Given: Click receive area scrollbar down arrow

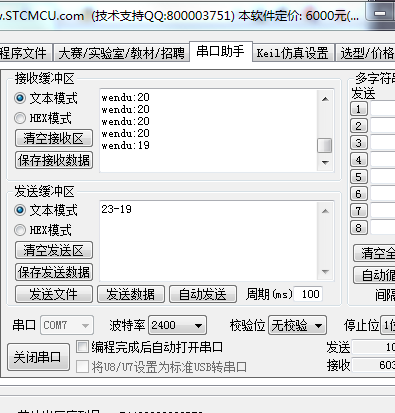Looking at the screenshot, I should coord(325,163).
